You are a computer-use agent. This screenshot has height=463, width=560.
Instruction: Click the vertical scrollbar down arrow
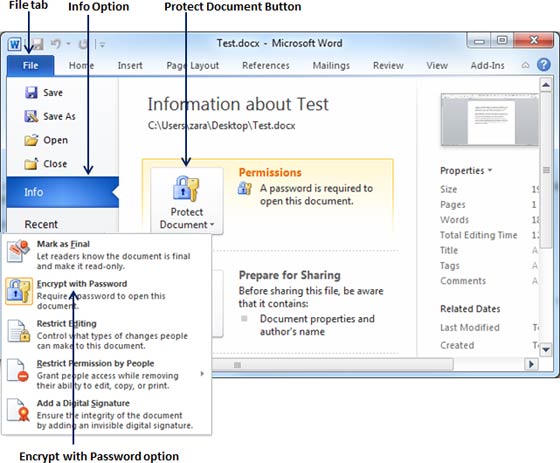[x=546, y=349]
